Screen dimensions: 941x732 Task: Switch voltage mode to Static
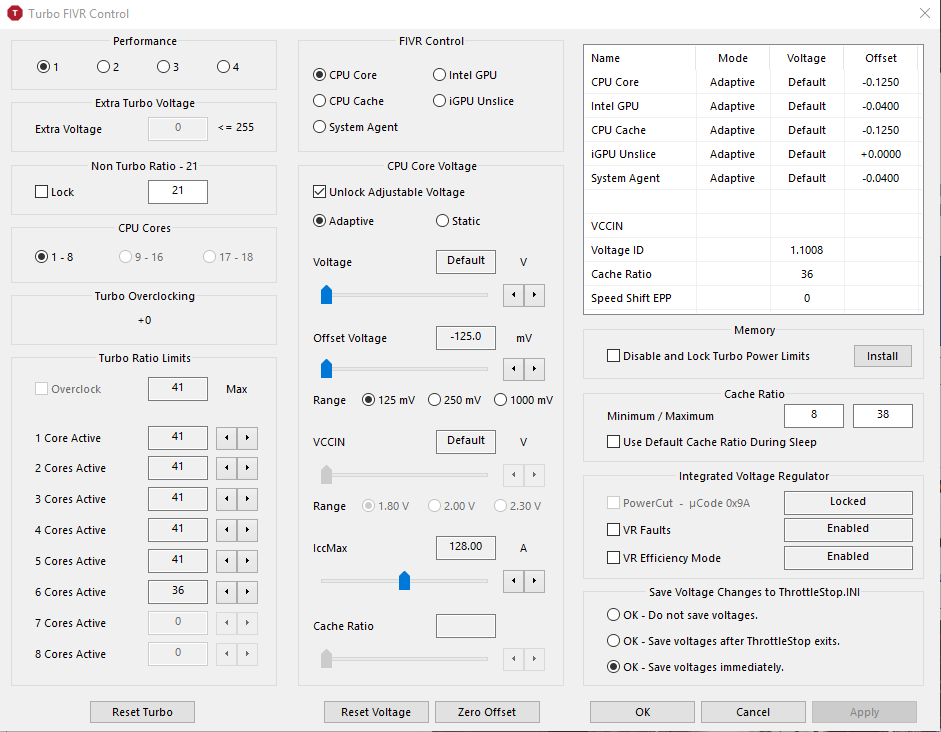(x=458, y=221)
